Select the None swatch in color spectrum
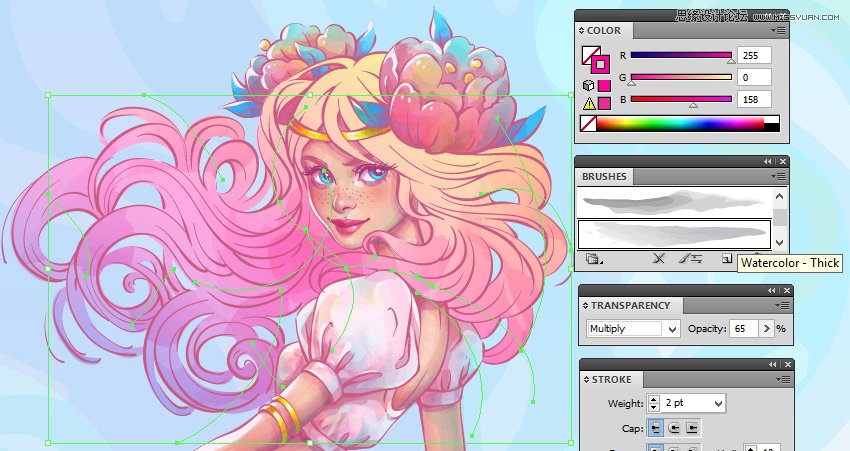The image size is (850, 451). pos(588,124)
